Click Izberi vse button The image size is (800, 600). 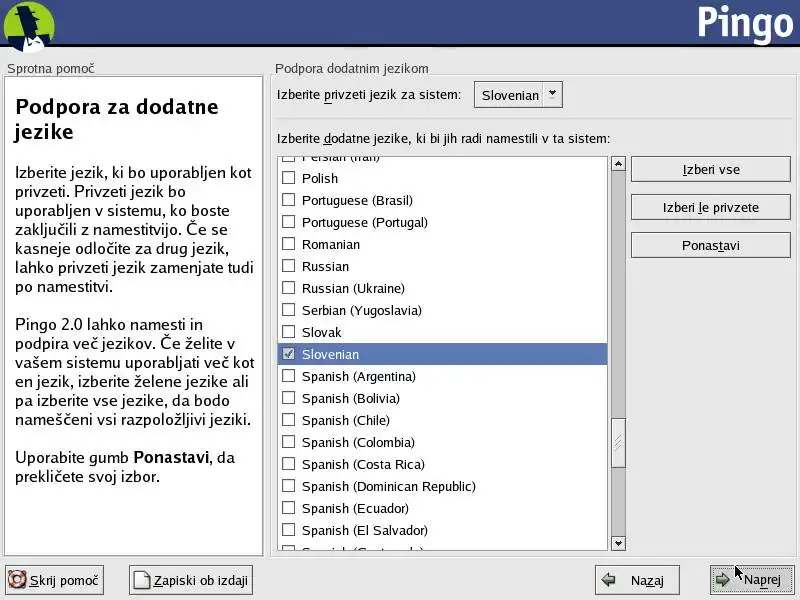[x=711, y=169]
